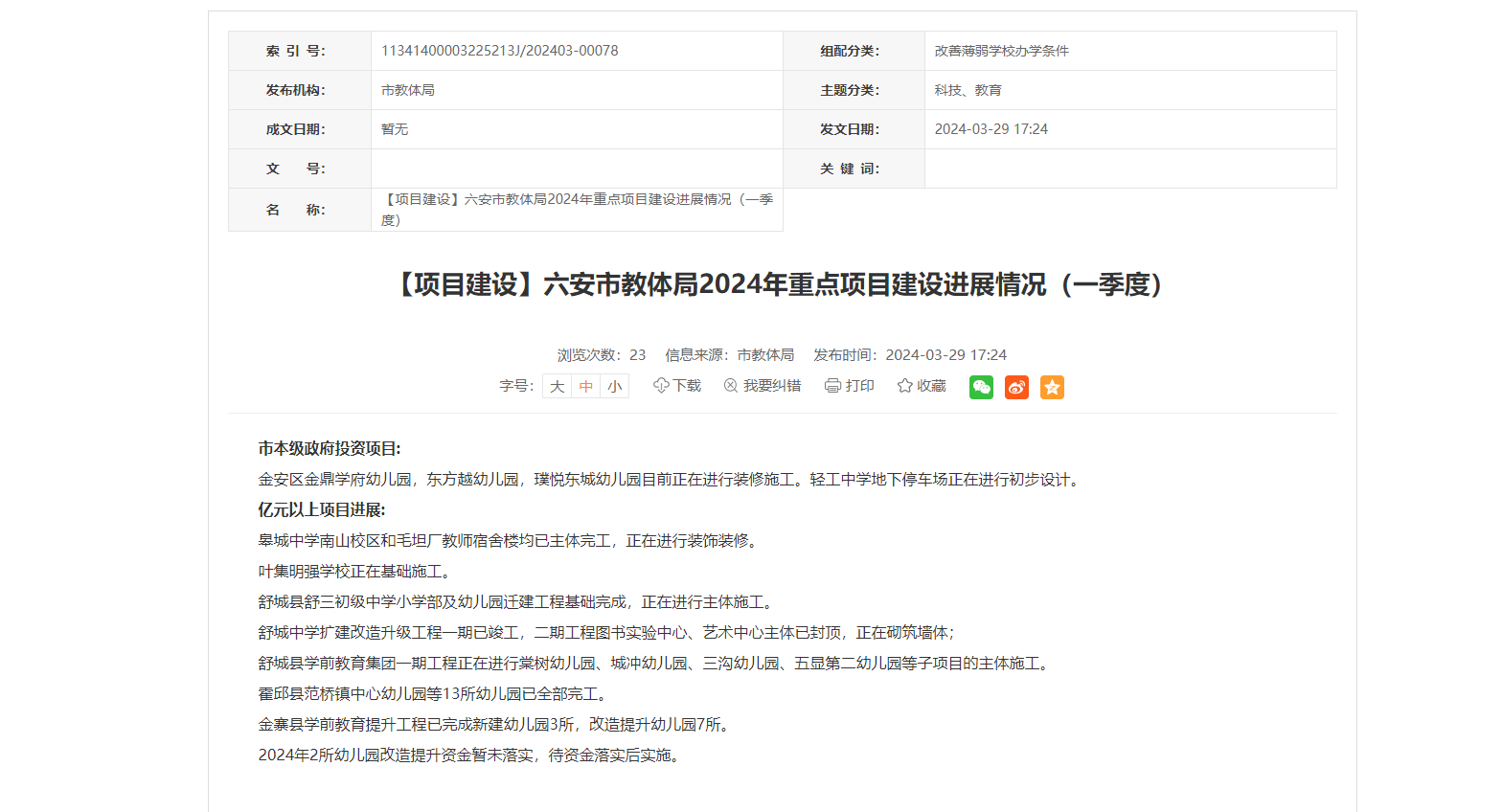Image resolution: width=1503 pixels, height=812 pixels.
Task: Click the cloud download icon
Action: coord(661,386)
